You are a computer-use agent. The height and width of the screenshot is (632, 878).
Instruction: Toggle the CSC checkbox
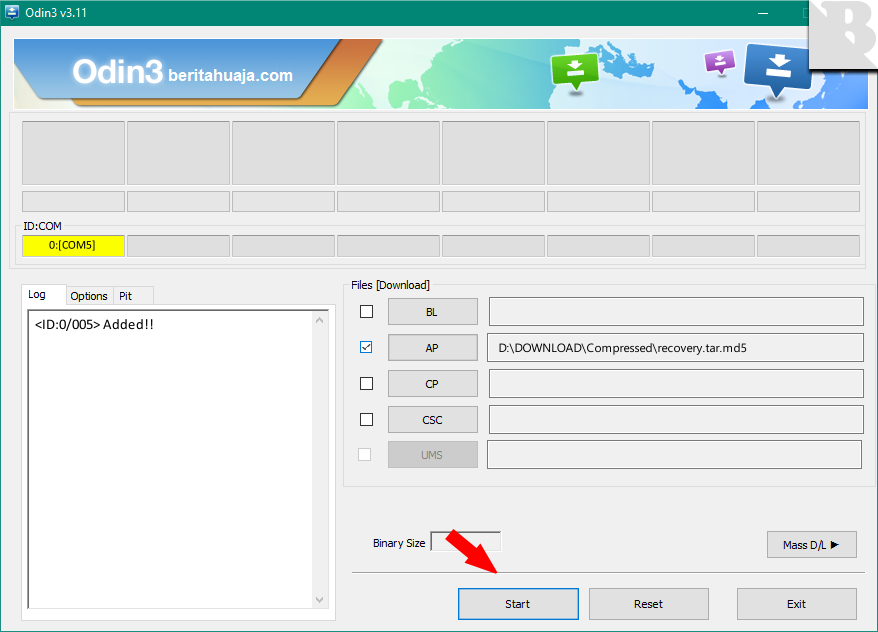click(366, 420)
